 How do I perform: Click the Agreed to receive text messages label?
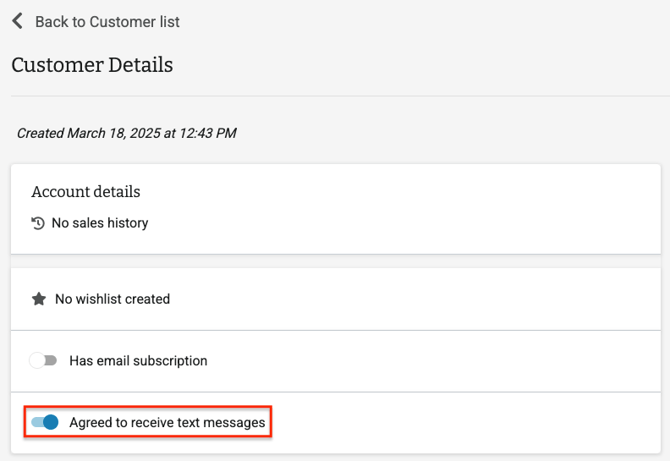167,423
